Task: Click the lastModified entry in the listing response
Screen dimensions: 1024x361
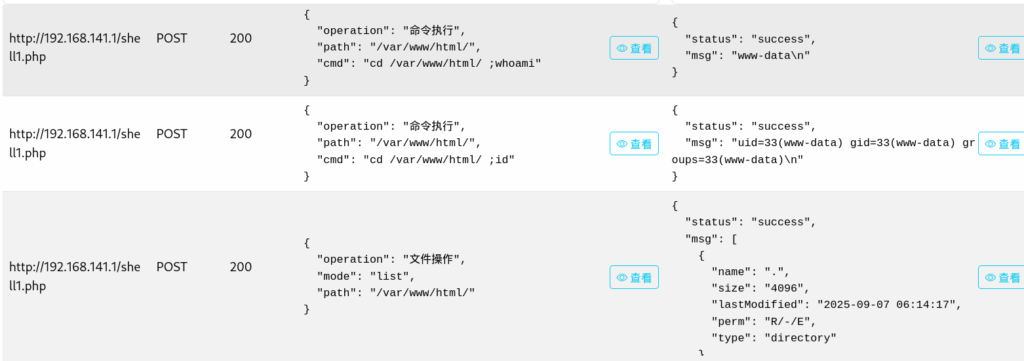Action: pos(837,304)
